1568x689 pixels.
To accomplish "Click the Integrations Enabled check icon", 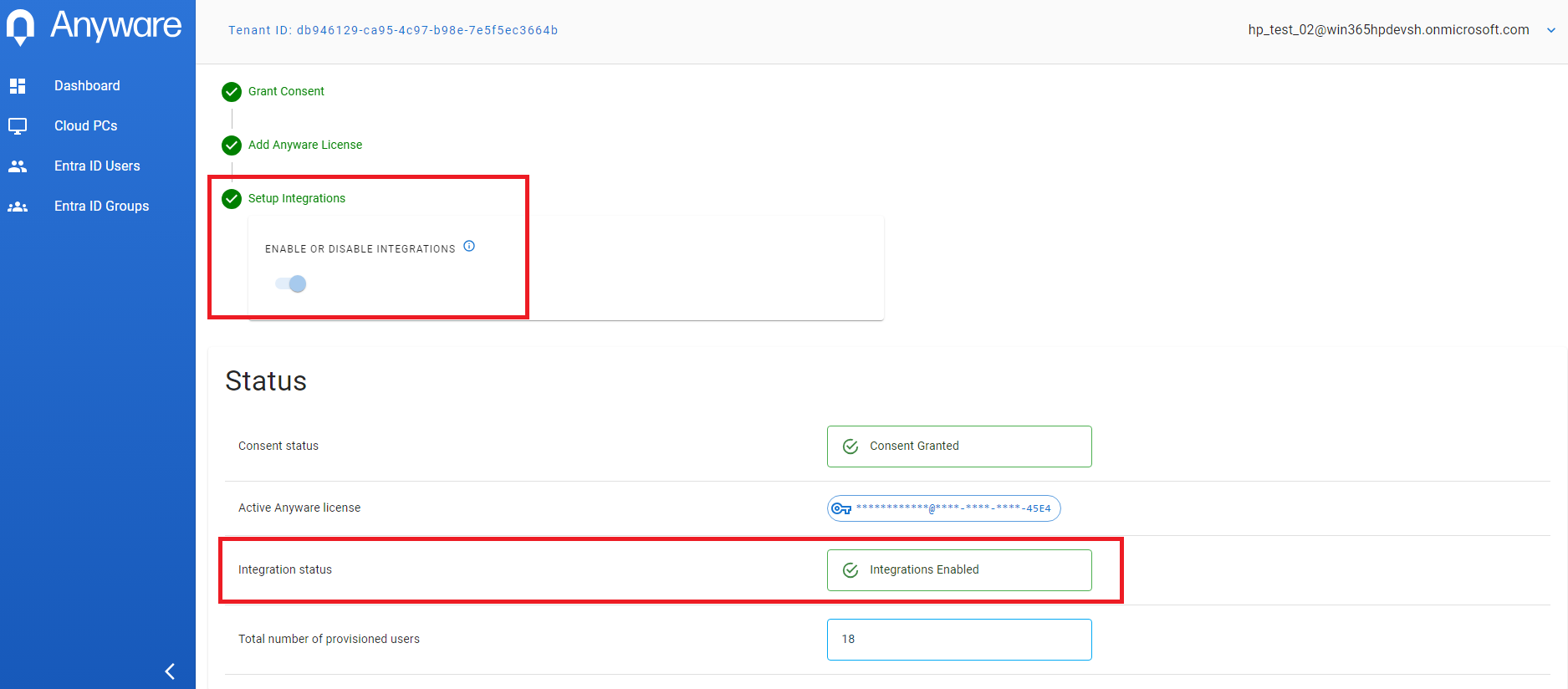I will [850, 570].
